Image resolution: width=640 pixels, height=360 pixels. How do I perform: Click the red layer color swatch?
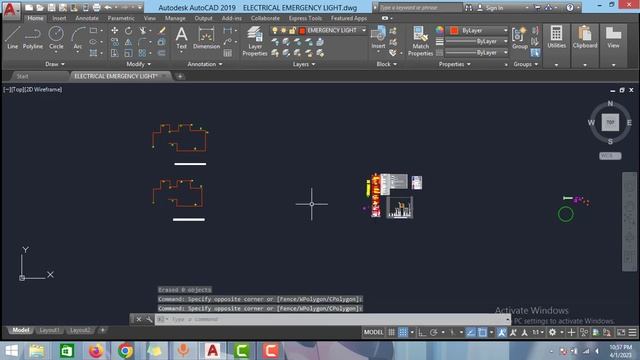click(x=302, y=31)
